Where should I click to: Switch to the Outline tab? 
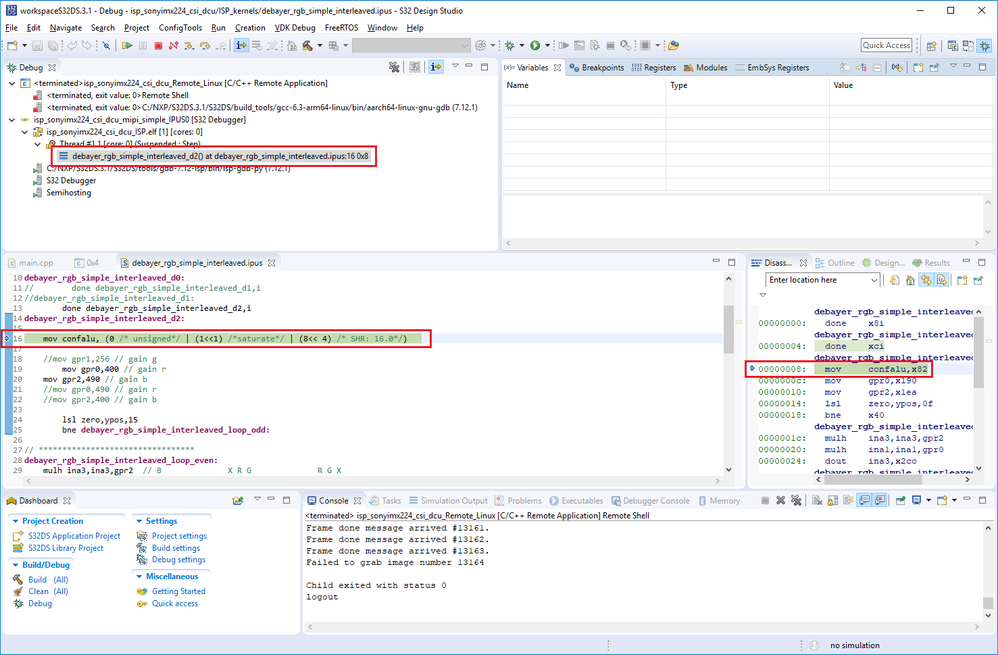[x=834, y=263]
